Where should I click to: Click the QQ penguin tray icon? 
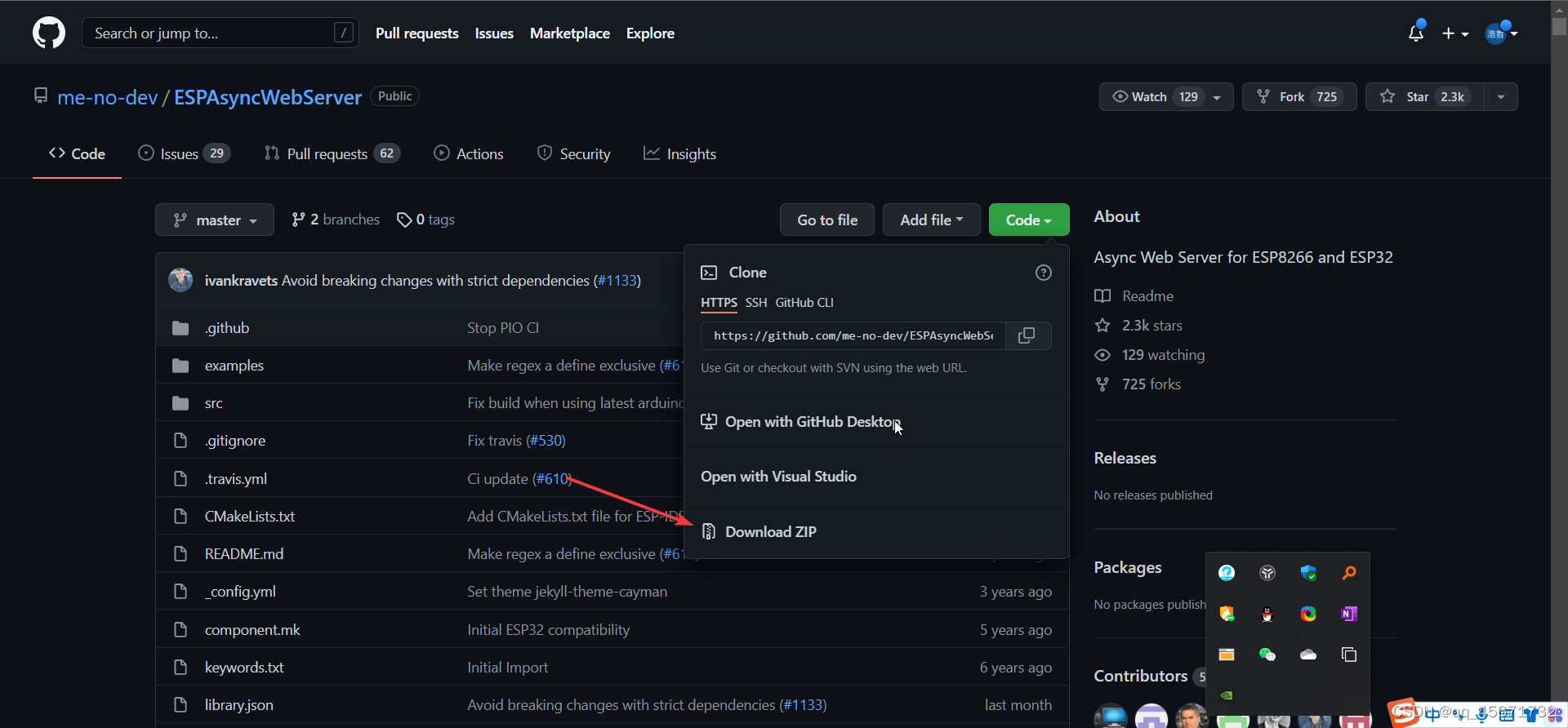pyautogui.click(x=1267, y=614)
